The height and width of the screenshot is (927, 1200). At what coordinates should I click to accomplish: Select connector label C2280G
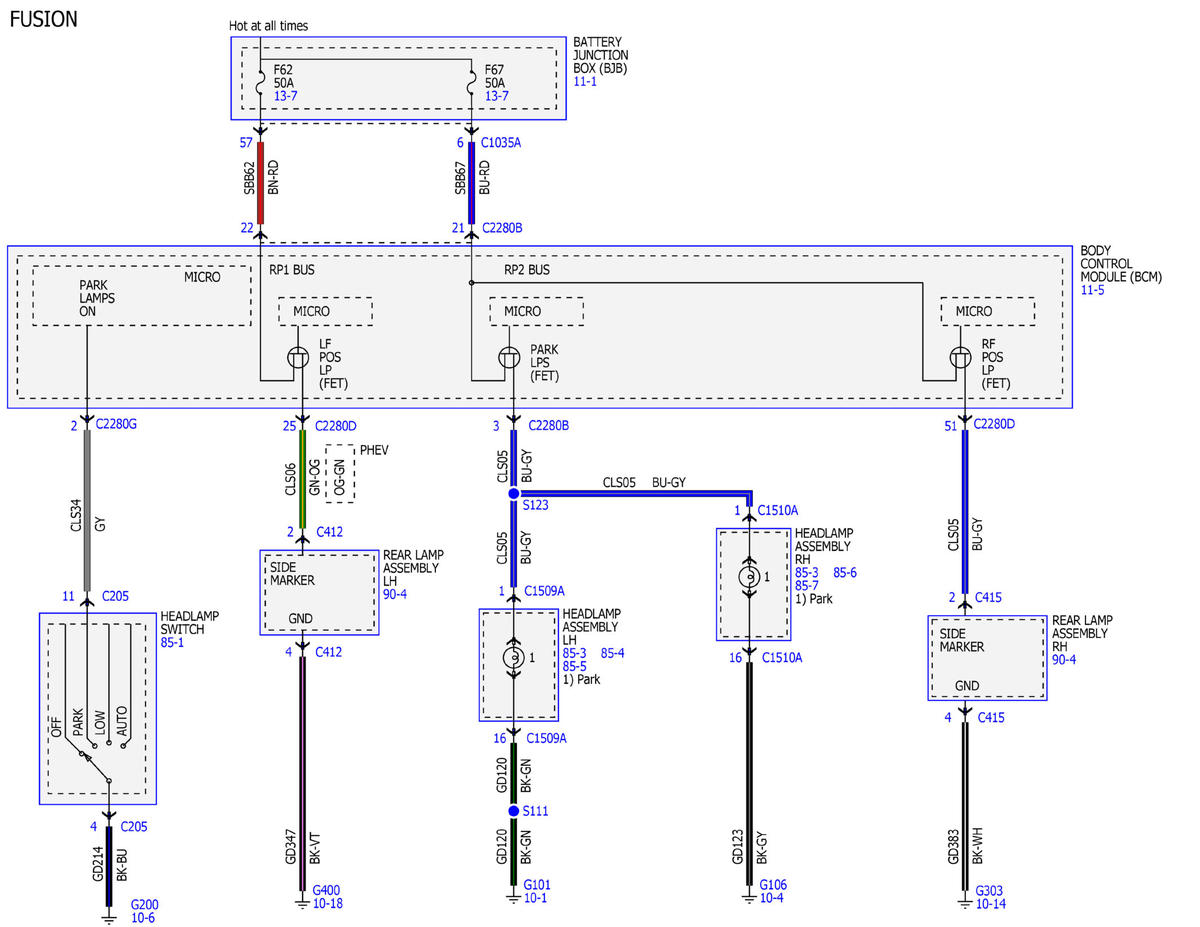coord(116,426)
